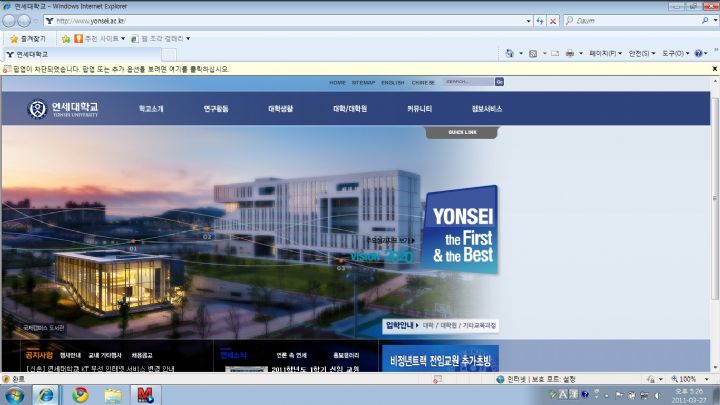This screenshot has width=720, height=405.
Task: Open the address bar history dropdown arrow
Action: [x=529, y=21]
